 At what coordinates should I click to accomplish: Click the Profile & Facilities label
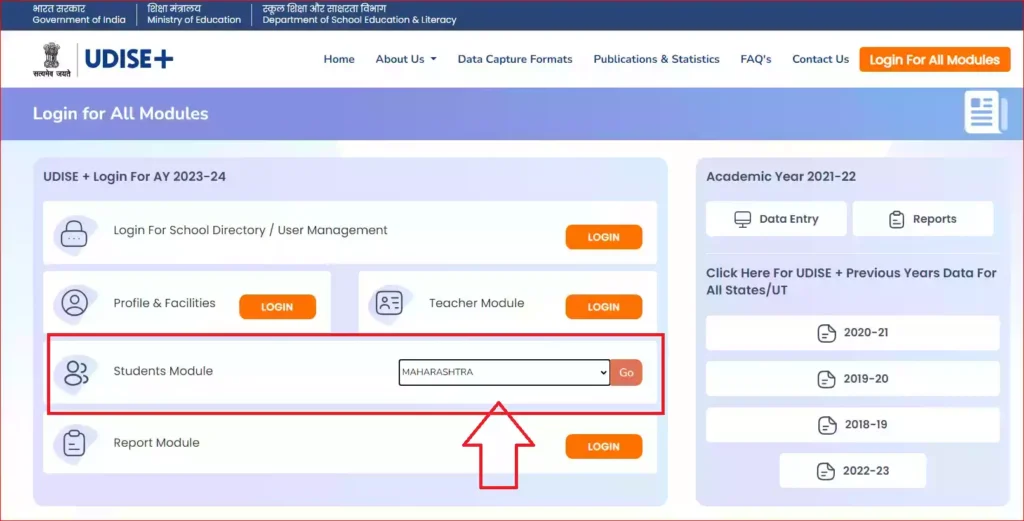coord(165,303)
